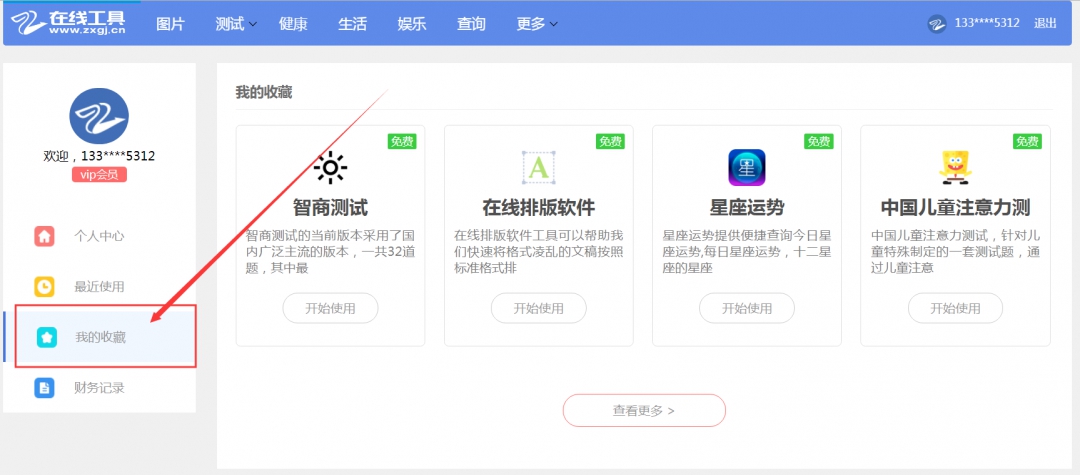The width and height of the screenshot is (1080, 475).
Task: Click the clock icon beside 最近使用
Action: (x=45, y=287)
